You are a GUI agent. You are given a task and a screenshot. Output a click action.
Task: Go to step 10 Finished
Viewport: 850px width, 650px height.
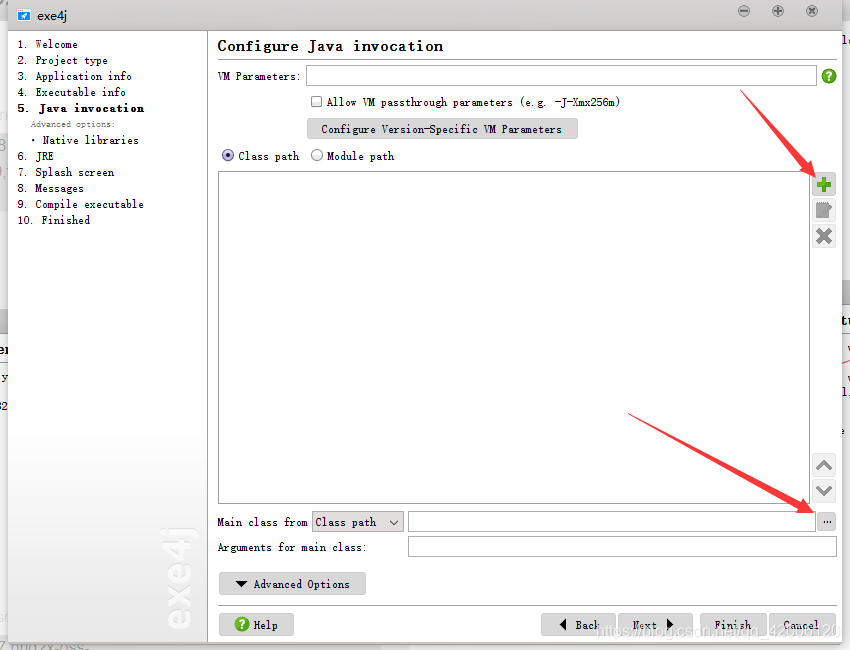point(54,221)
